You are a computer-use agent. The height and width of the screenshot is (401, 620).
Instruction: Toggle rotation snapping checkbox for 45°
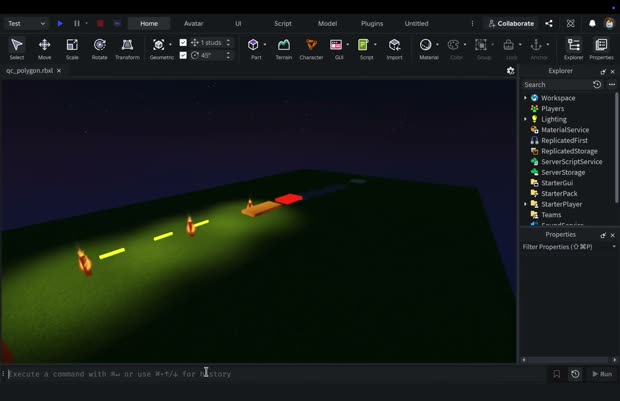point(183,55)
